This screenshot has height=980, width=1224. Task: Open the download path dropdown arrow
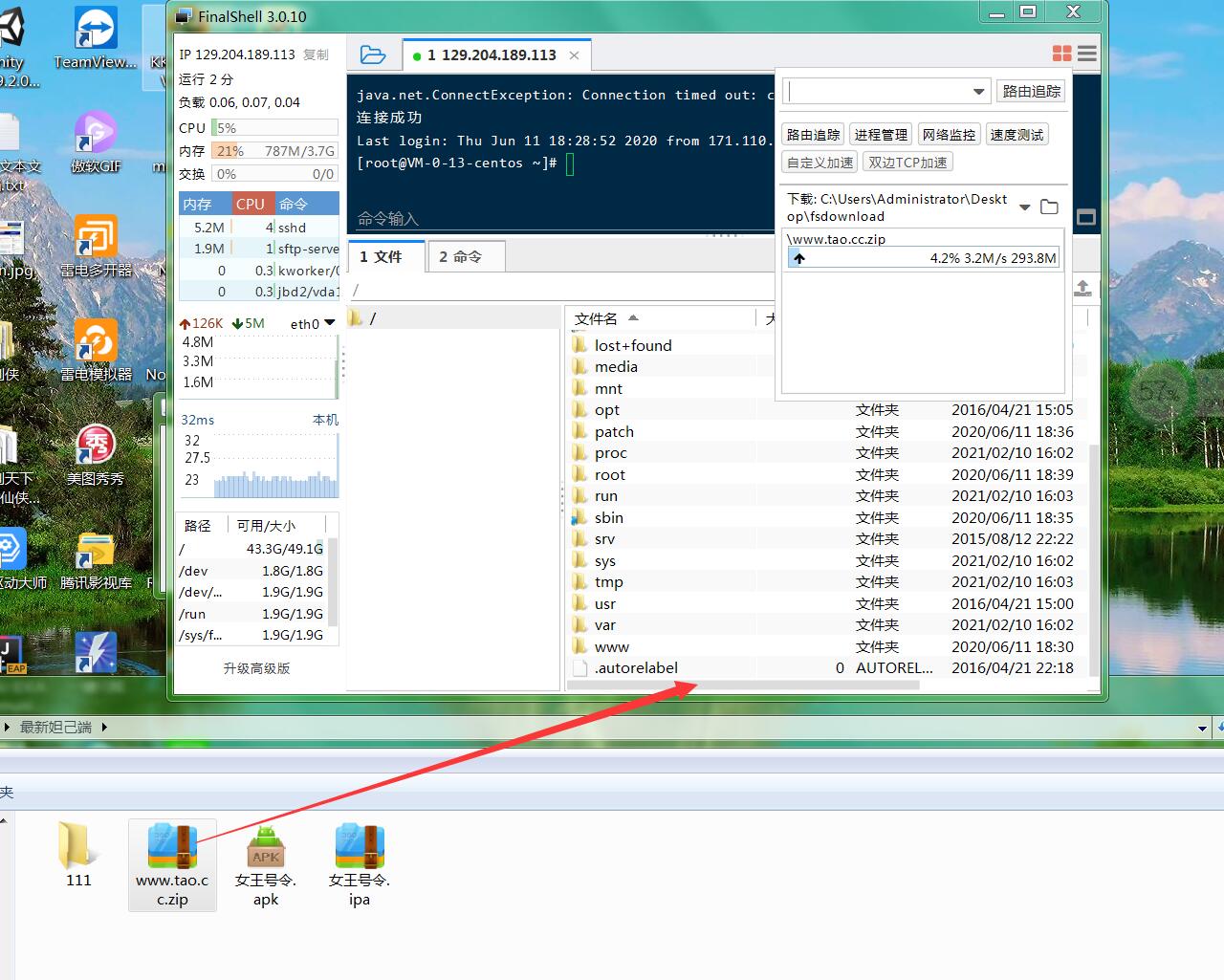[x=1025, y=207]
